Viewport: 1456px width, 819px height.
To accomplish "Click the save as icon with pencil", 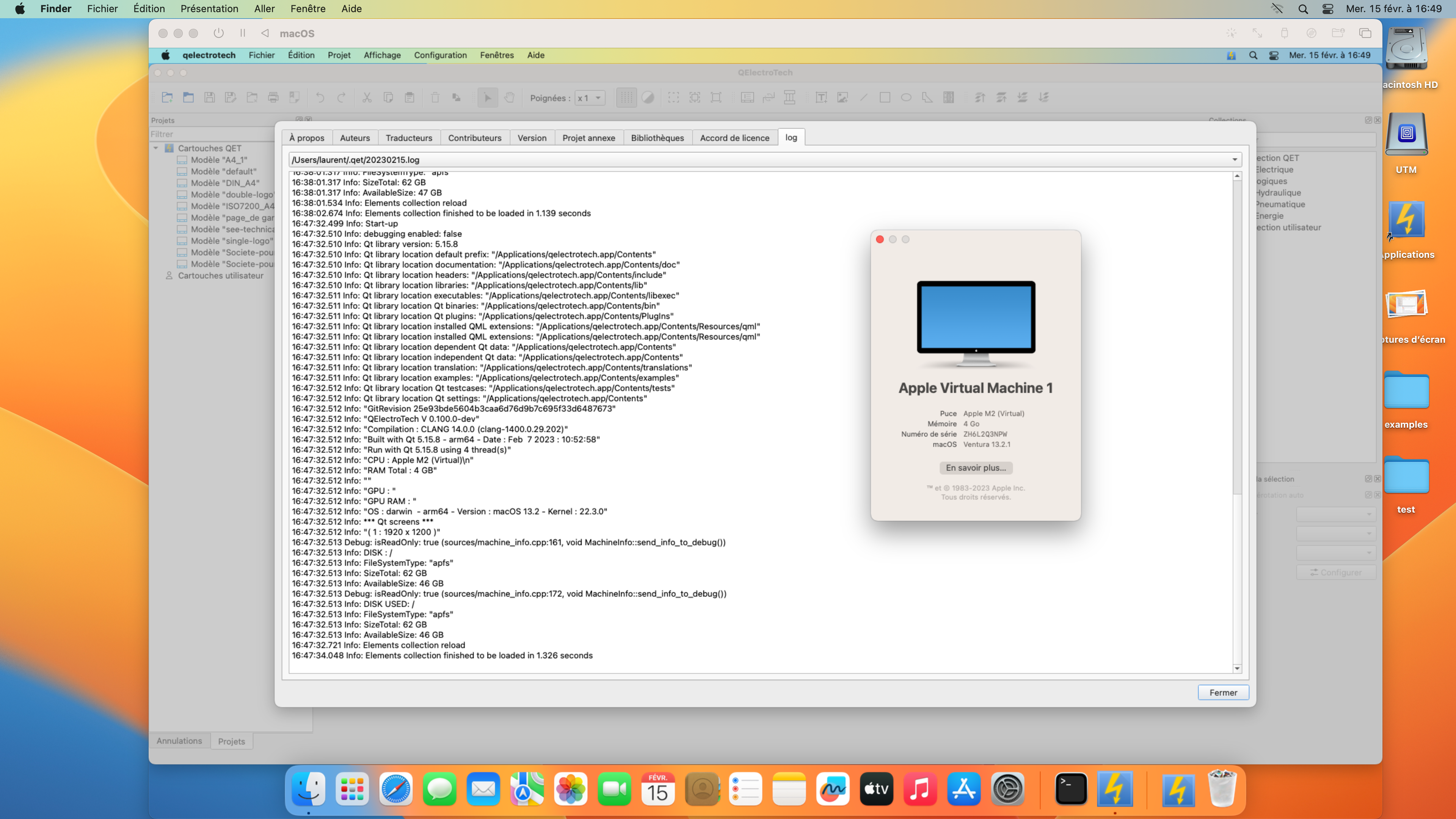I will tap(231, 97).
